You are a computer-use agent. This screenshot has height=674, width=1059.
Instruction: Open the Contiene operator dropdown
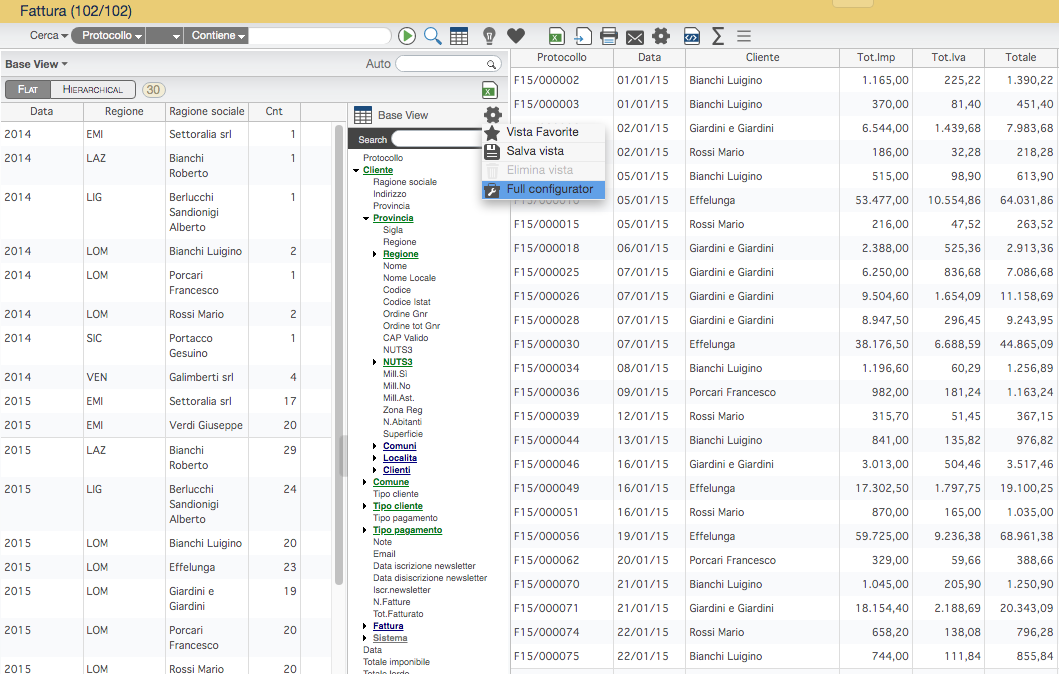click(x=217, y=36)
